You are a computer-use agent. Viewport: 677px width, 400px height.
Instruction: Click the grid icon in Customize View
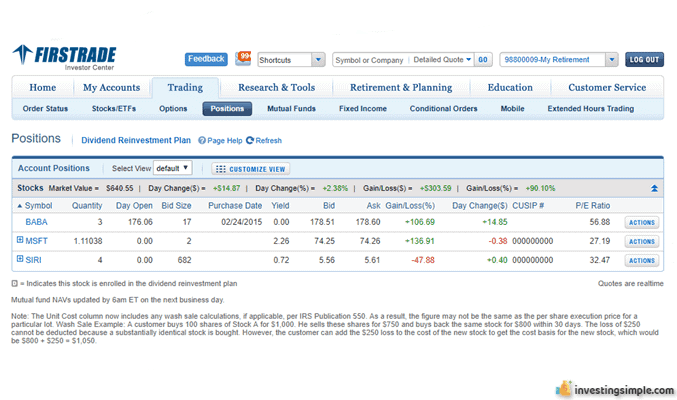click(x=221, y=169)
